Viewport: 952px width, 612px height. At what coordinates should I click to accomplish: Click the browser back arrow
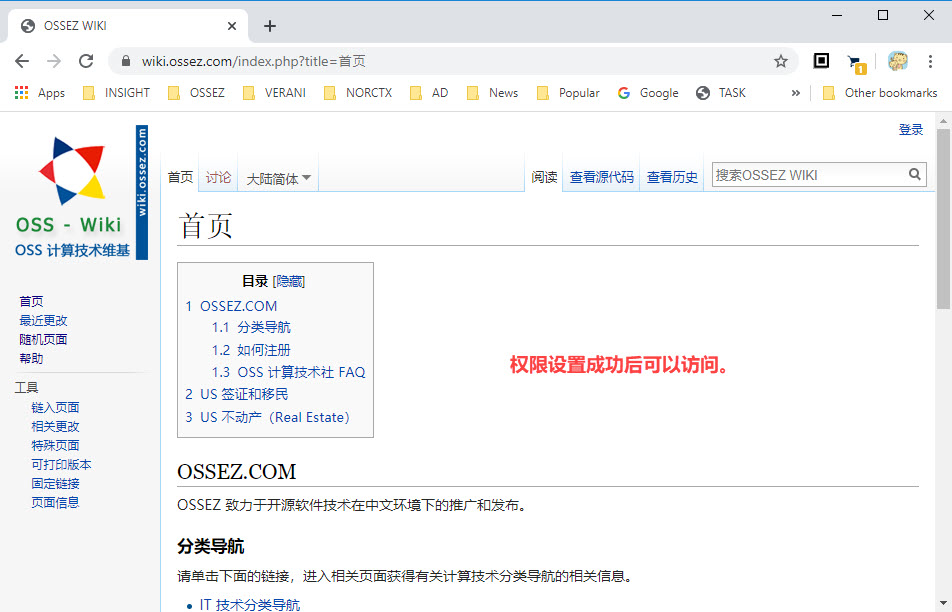click(x=22, y=60)
